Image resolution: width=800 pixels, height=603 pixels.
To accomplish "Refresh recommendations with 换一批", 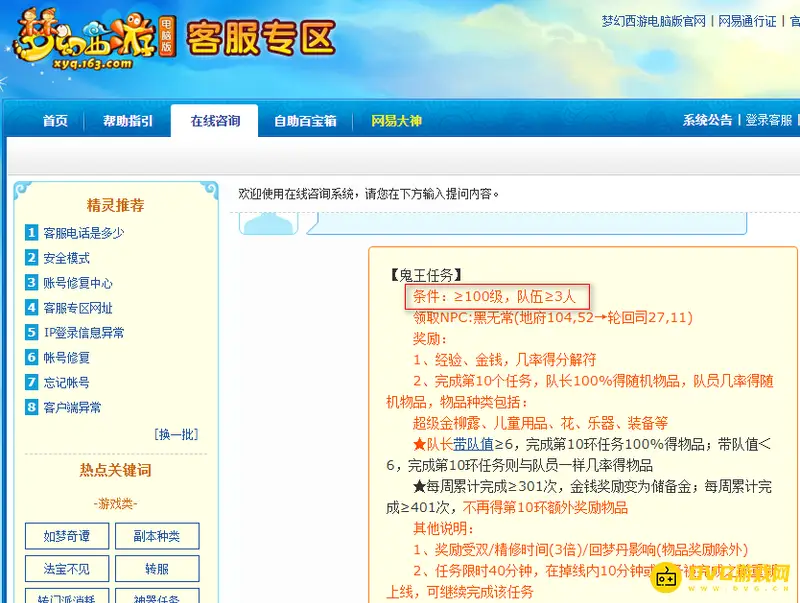I will (x=176, y=435).
